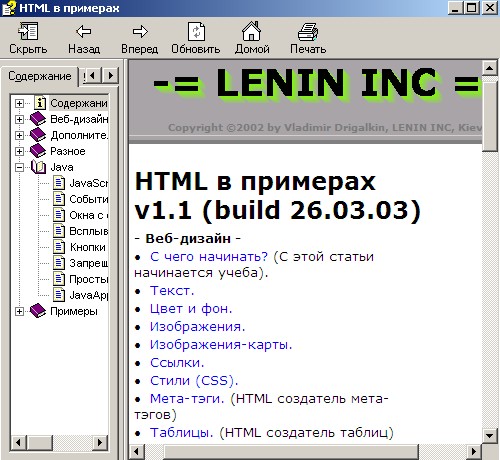Click the JavaAp topic page icon
This screenshot has height=460, width=500.
tap(59, 295)
